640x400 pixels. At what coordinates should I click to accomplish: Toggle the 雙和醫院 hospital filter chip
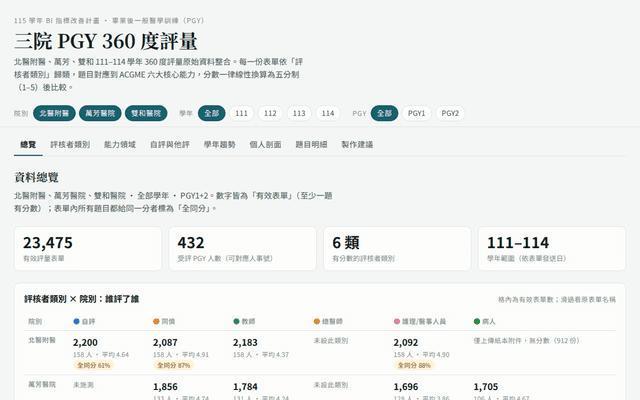(146, 113)
